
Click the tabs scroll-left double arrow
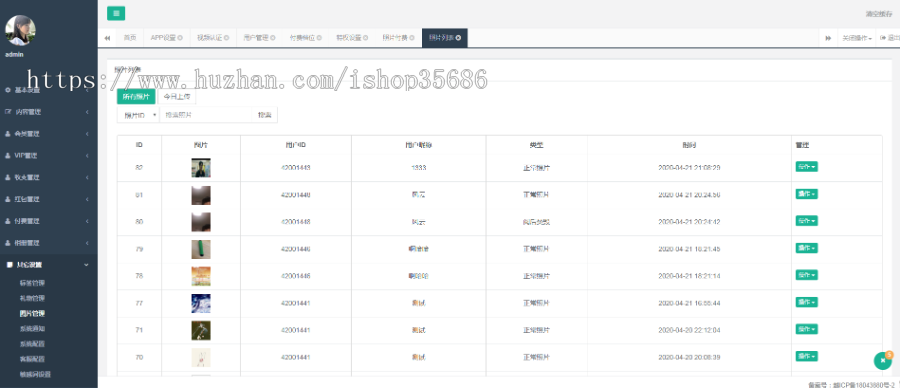[107, 38]
